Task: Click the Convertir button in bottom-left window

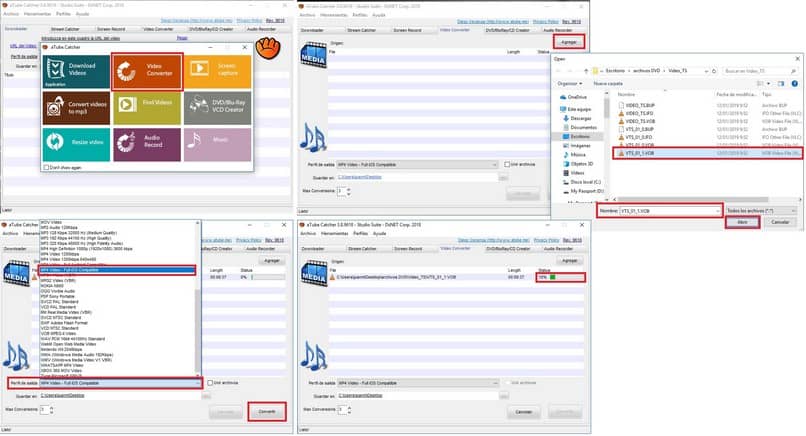Action: pyautogui.click(x=267, y=412)
